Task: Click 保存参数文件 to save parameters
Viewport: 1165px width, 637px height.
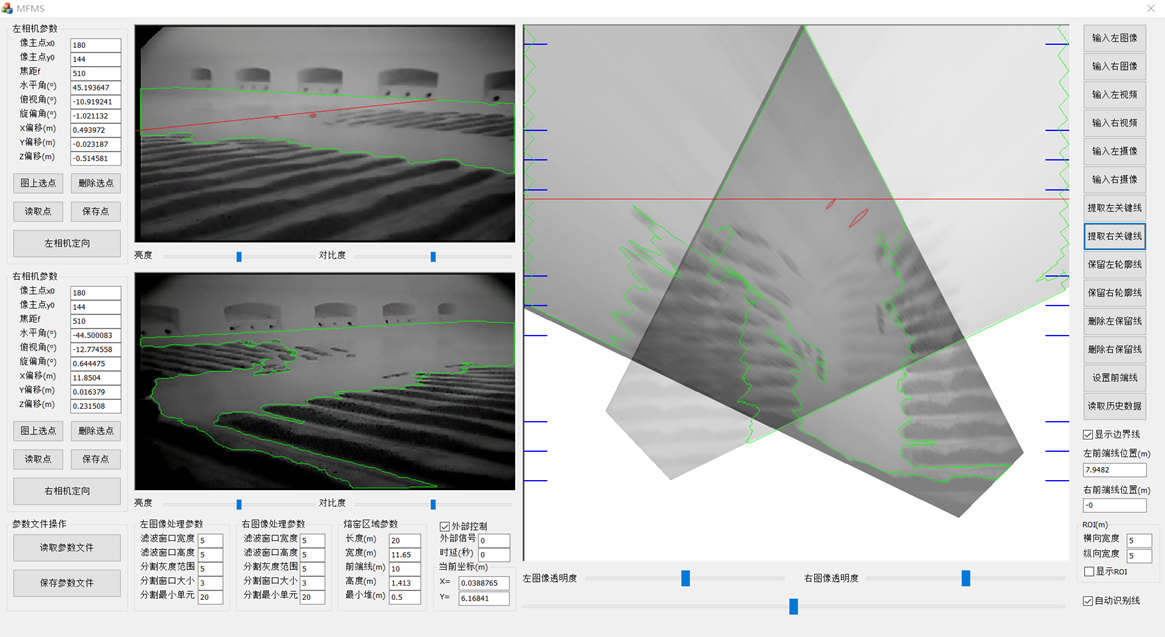Action: tap(67, 583)
